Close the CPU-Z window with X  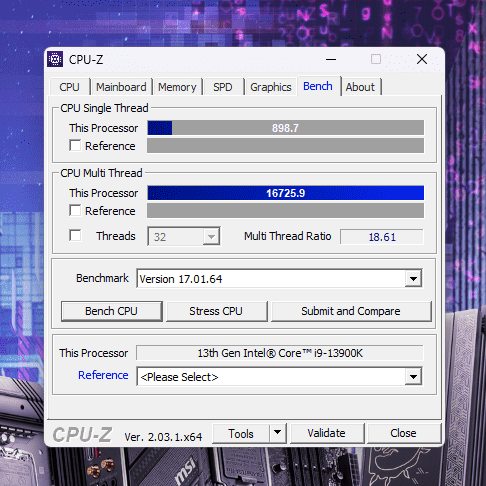click(x=422, y=59)
